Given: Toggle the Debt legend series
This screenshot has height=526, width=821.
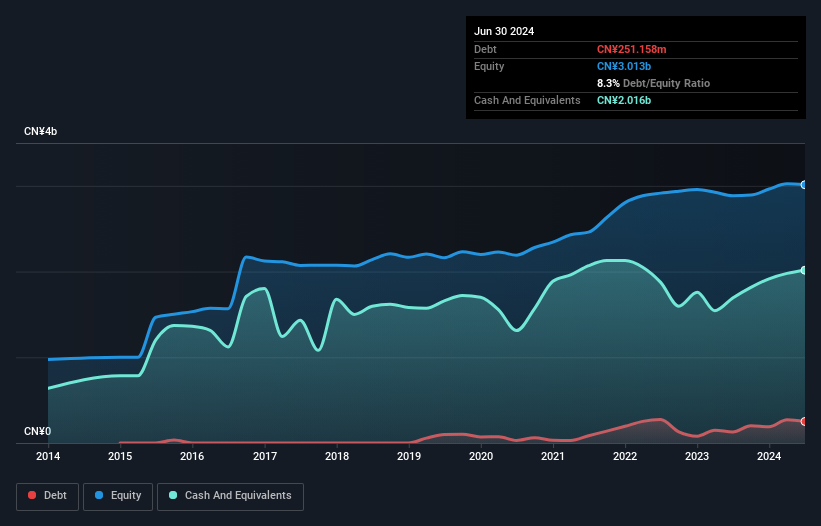Looking at the screenshot, I should click(x=46, y=495).
